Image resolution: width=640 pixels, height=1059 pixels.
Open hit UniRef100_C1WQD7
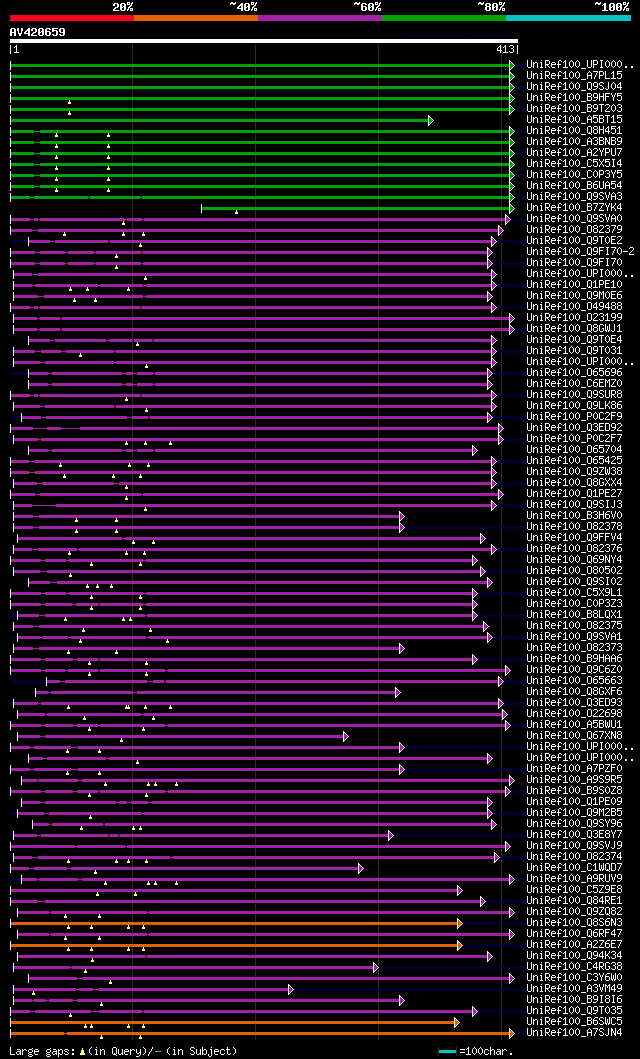[575, 867]
